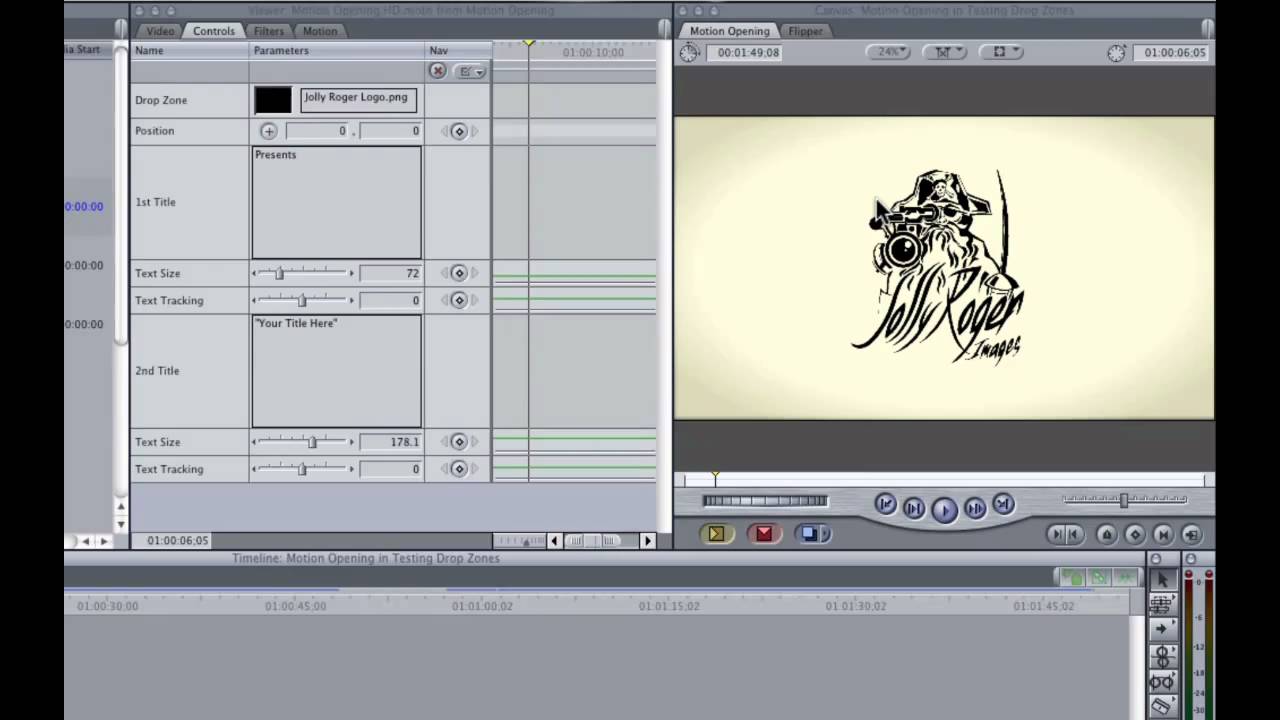Click the Canvas playhead in scrubber bar
The height and width of the screenshot is (720, 1280).
(x=715, y=478)
